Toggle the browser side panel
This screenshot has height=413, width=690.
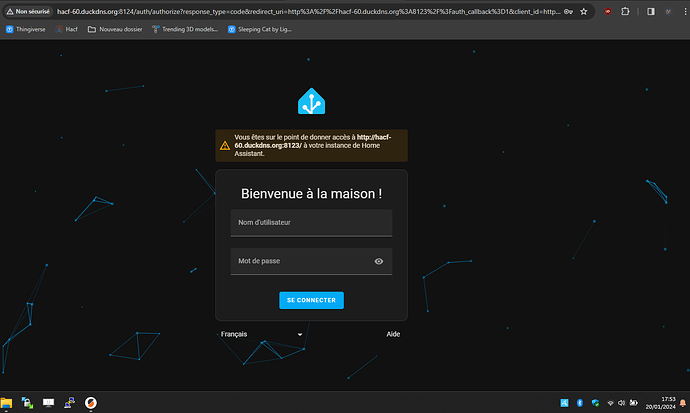click(x=651, y=11)
